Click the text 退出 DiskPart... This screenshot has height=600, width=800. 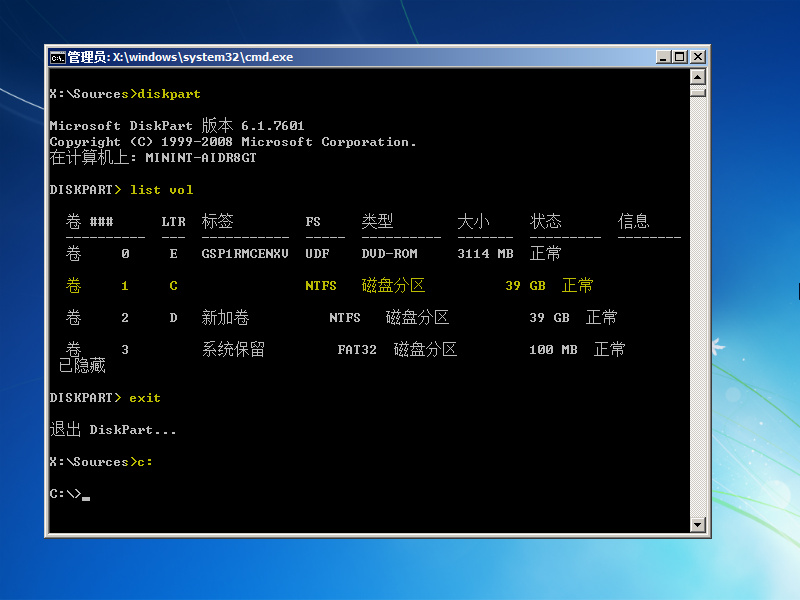tap(113, 430)
